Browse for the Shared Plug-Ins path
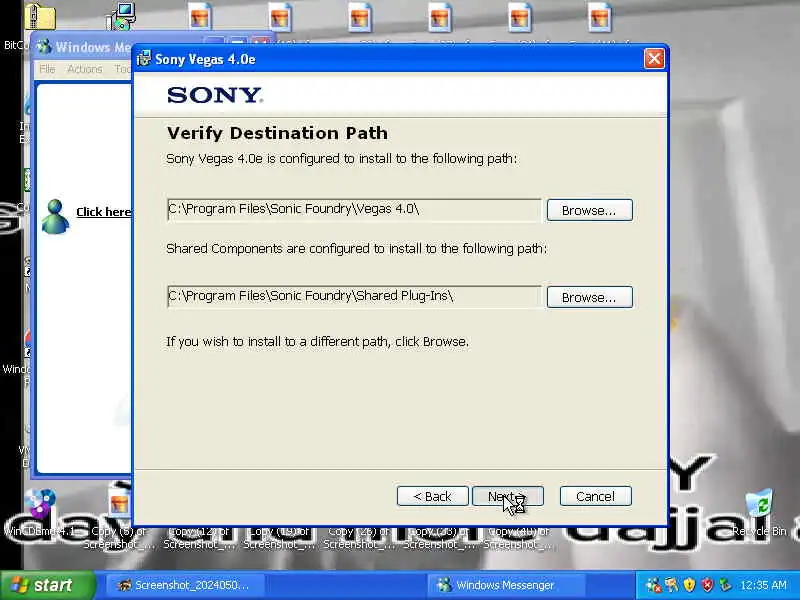The image size is (800, 600). [589, 297]
